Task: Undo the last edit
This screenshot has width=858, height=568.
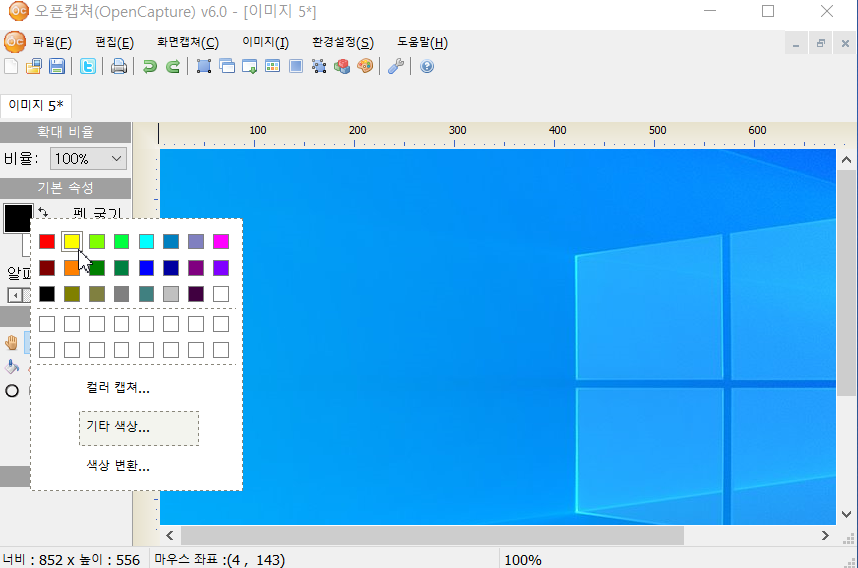Action: (x=149, y=66)
